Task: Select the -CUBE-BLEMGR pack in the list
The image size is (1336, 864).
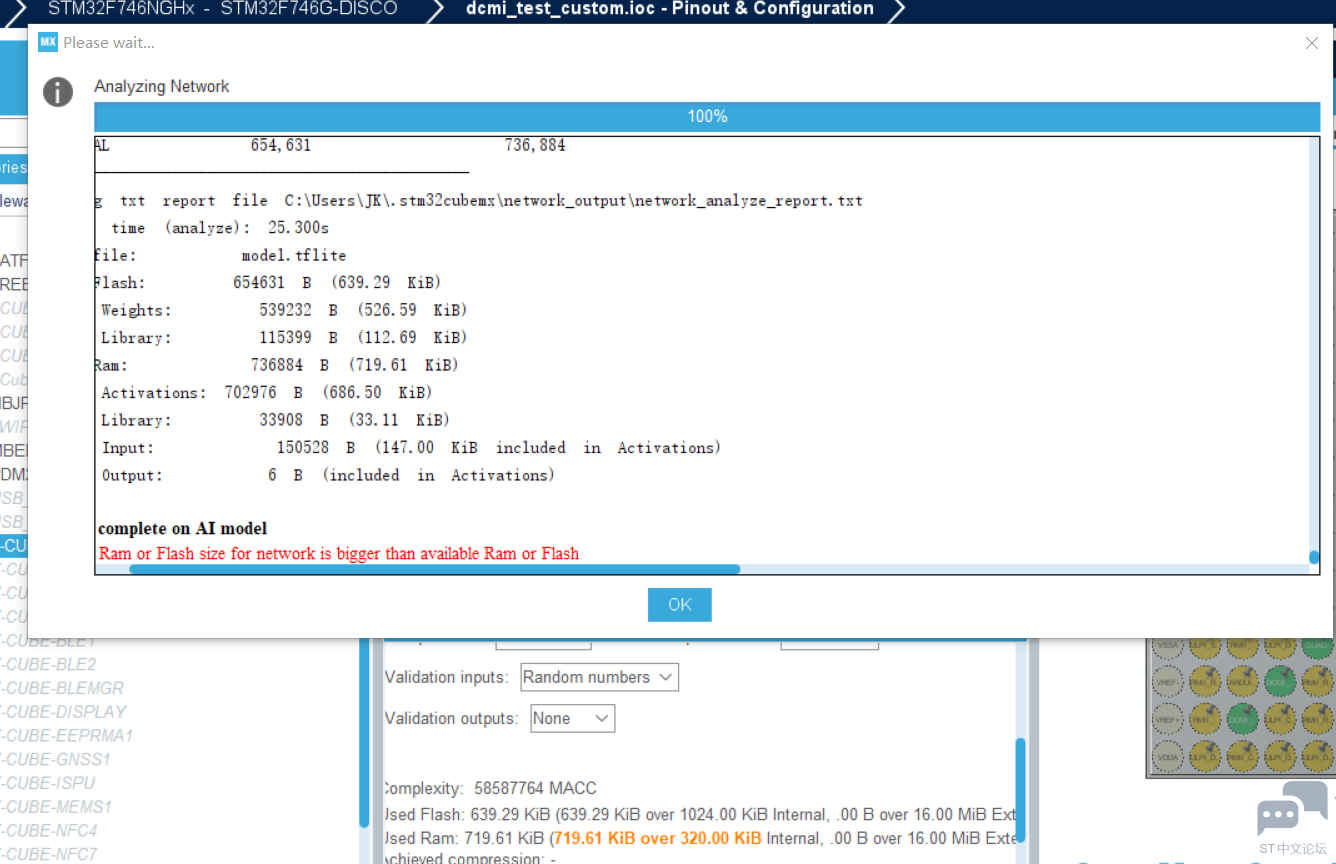Action: pos(62,688)
